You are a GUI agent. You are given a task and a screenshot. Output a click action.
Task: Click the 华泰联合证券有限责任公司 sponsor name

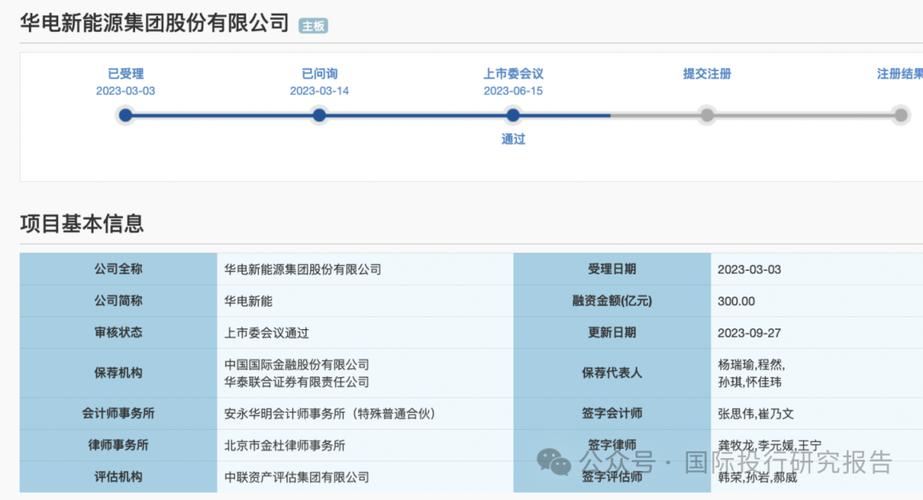click(296, 381)
